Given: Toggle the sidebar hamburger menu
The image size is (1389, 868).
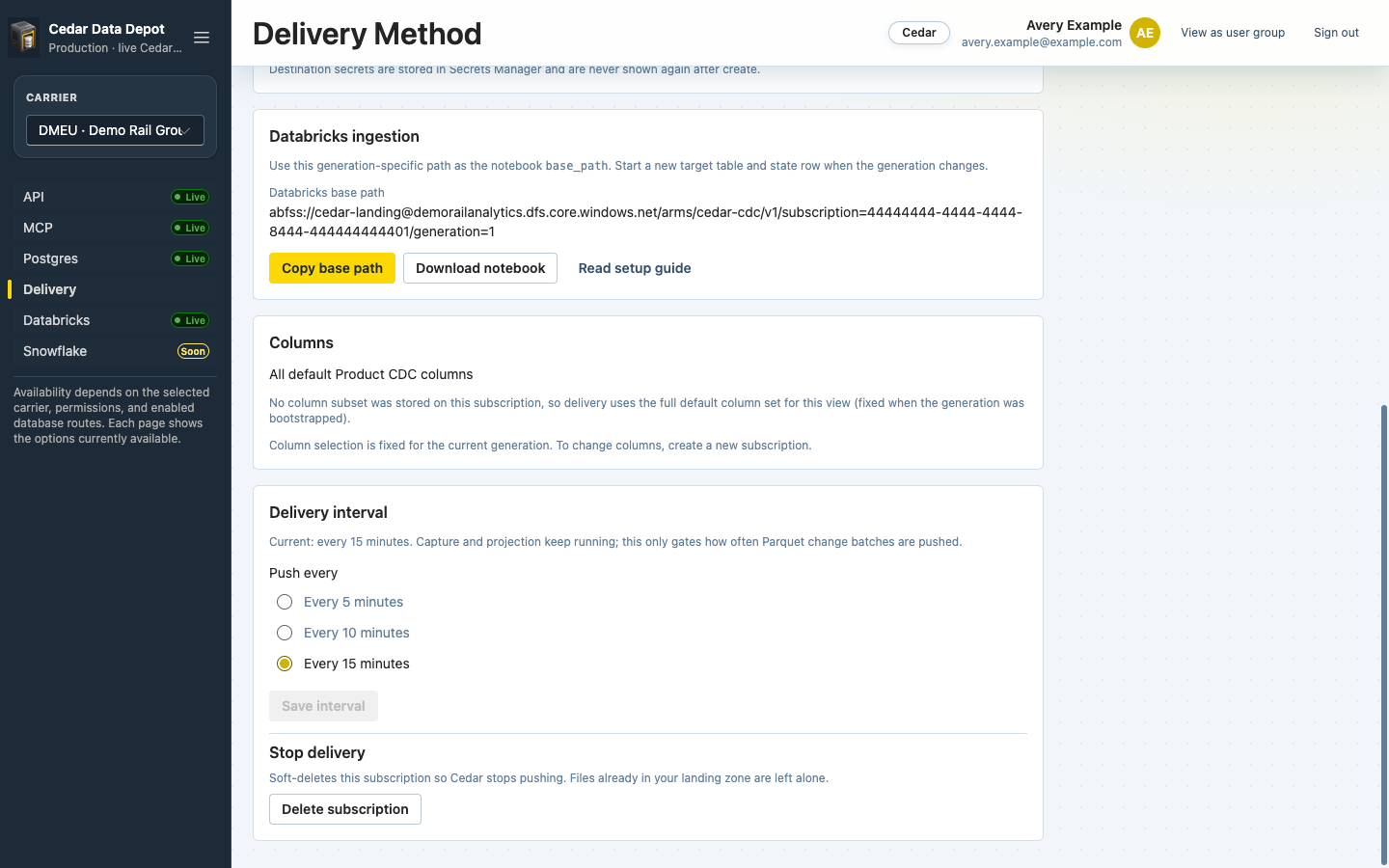Looking at the screenshot, I should pos(202,38).
